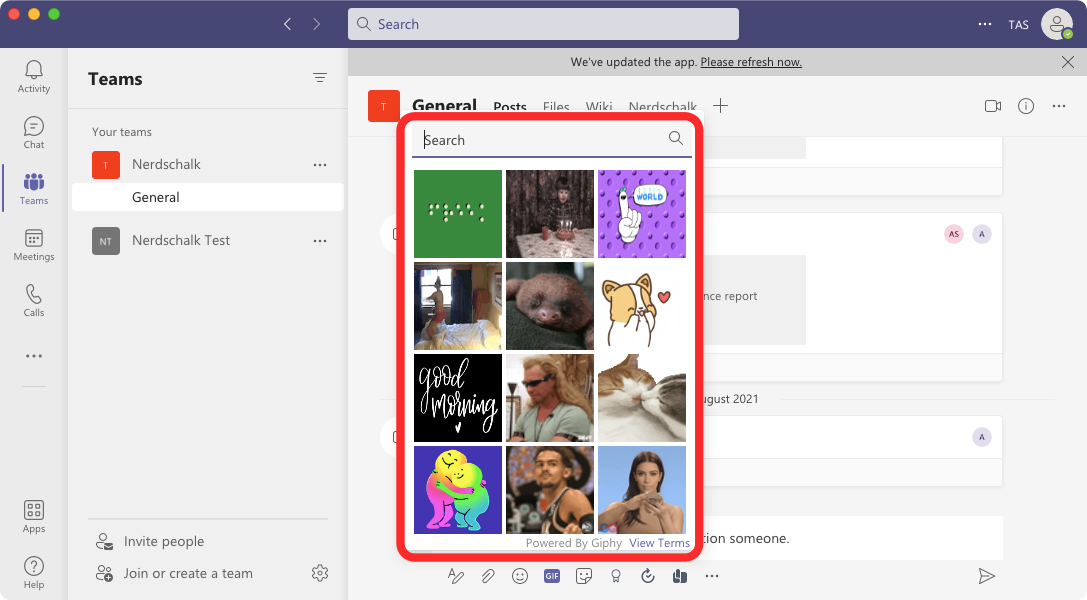Expand Nerdschalk team options with ellipsis
The width and height of the screenshot is (1087, 600).
320,164
